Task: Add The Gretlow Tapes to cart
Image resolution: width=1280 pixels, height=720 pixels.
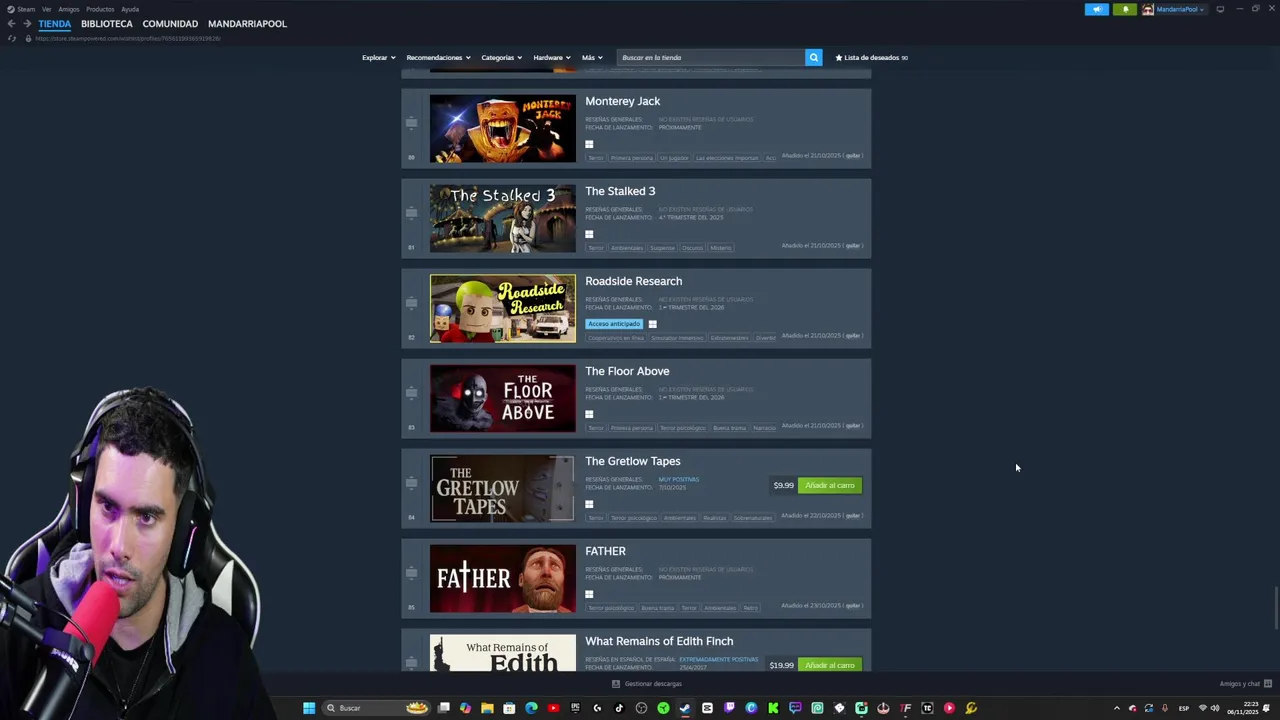Action: coord(830,485)
